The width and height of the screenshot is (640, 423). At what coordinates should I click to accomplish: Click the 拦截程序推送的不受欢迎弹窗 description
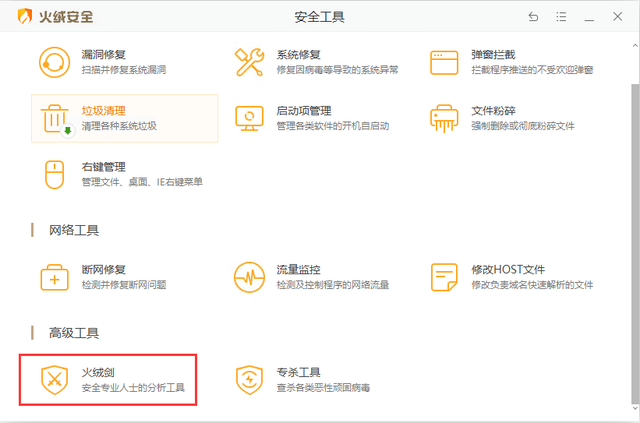(x=532, y=70)
